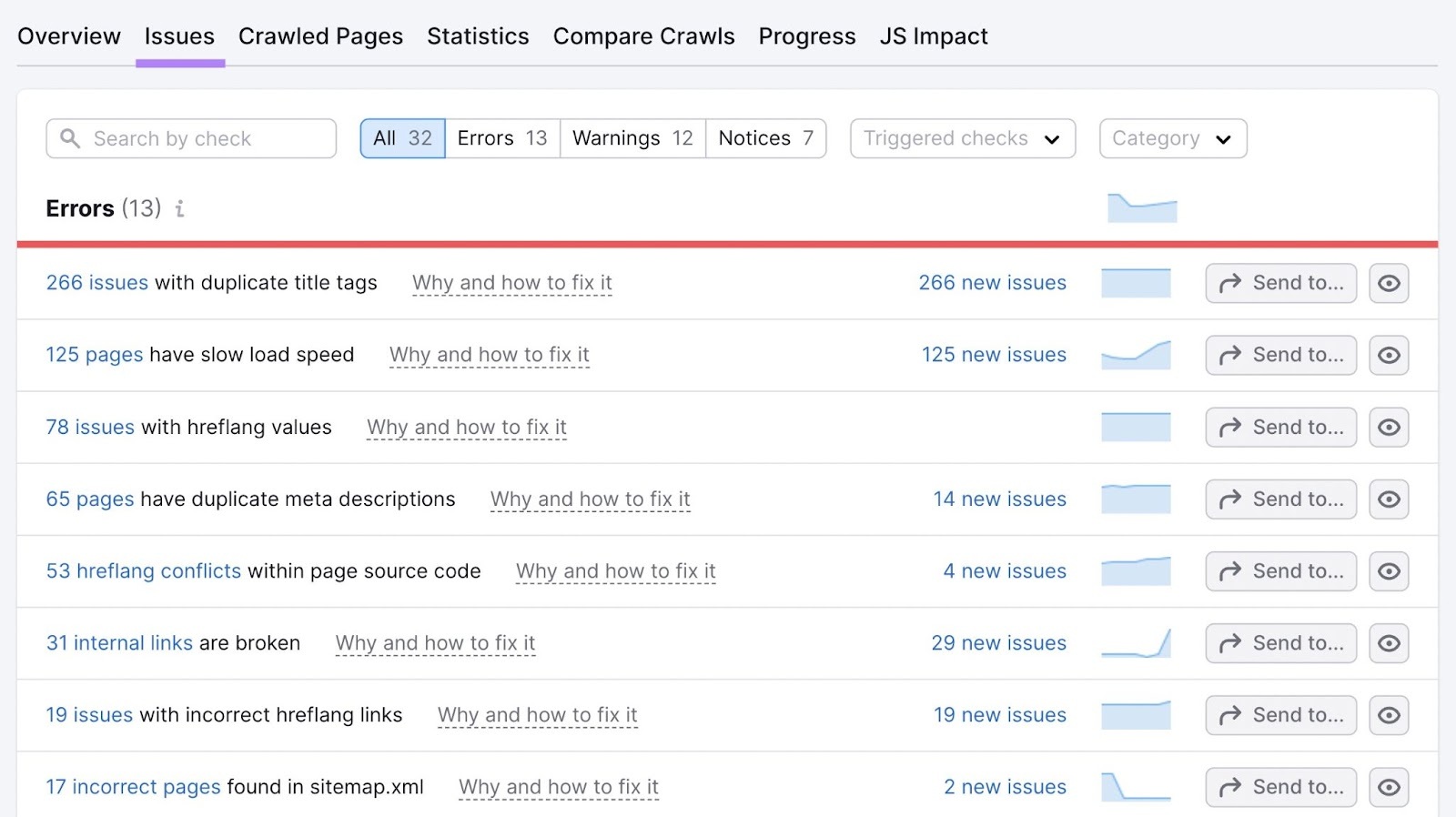Click 19 new issues link
The height and width of the screenshot is (817, 1456).
click(1000, 715)
